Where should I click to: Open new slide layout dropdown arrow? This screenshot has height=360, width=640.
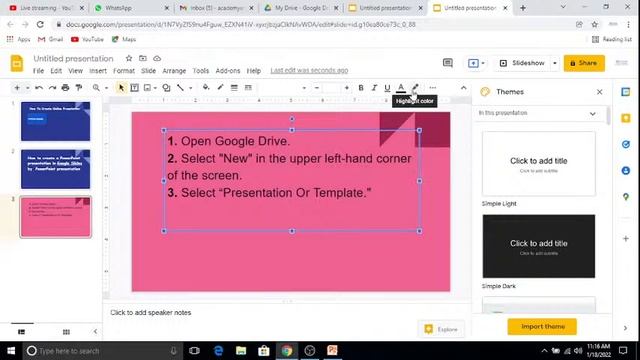point(27,88)
